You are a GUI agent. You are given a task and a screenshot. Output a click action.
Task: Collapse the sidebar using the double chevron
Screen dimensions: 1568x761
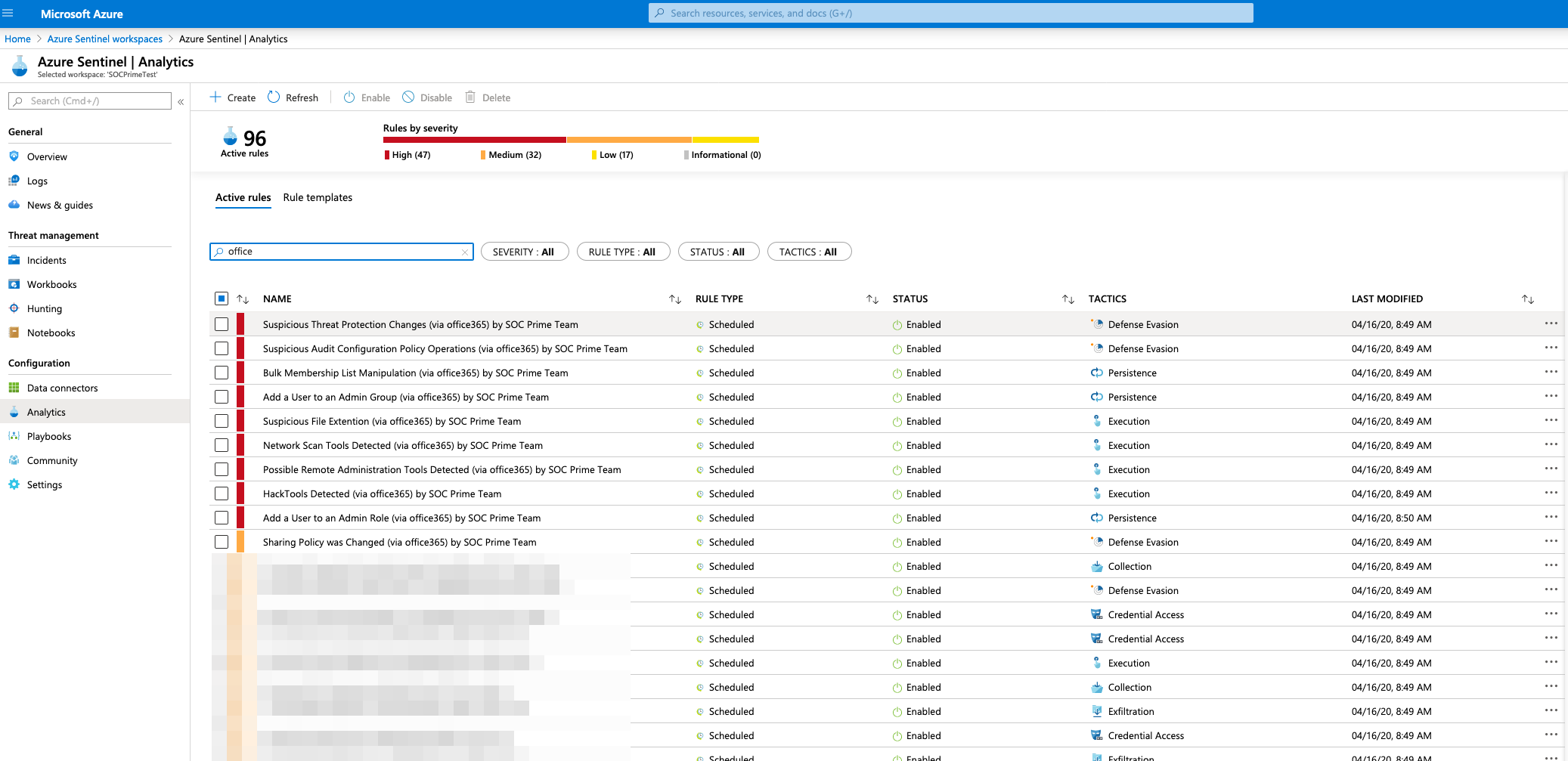[x=181, y=101]
